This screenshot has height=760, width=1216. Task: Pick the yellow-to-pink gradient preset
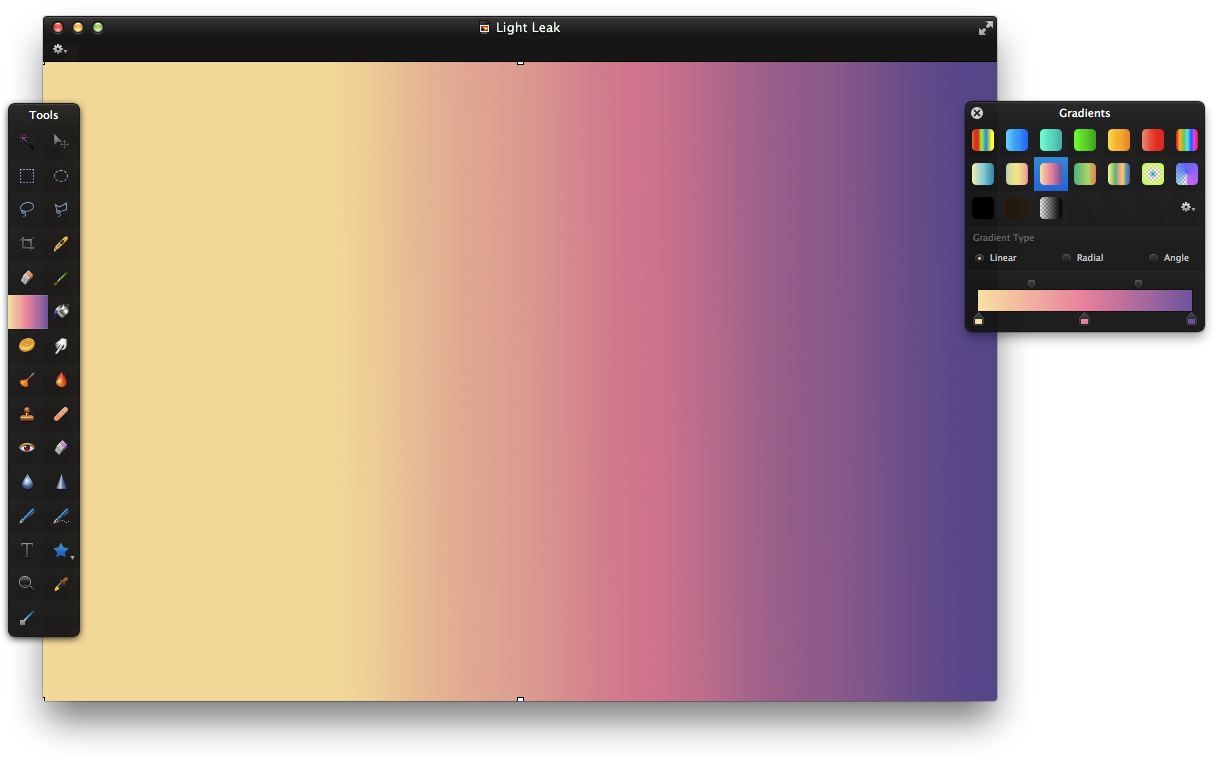click(1017, 174)
